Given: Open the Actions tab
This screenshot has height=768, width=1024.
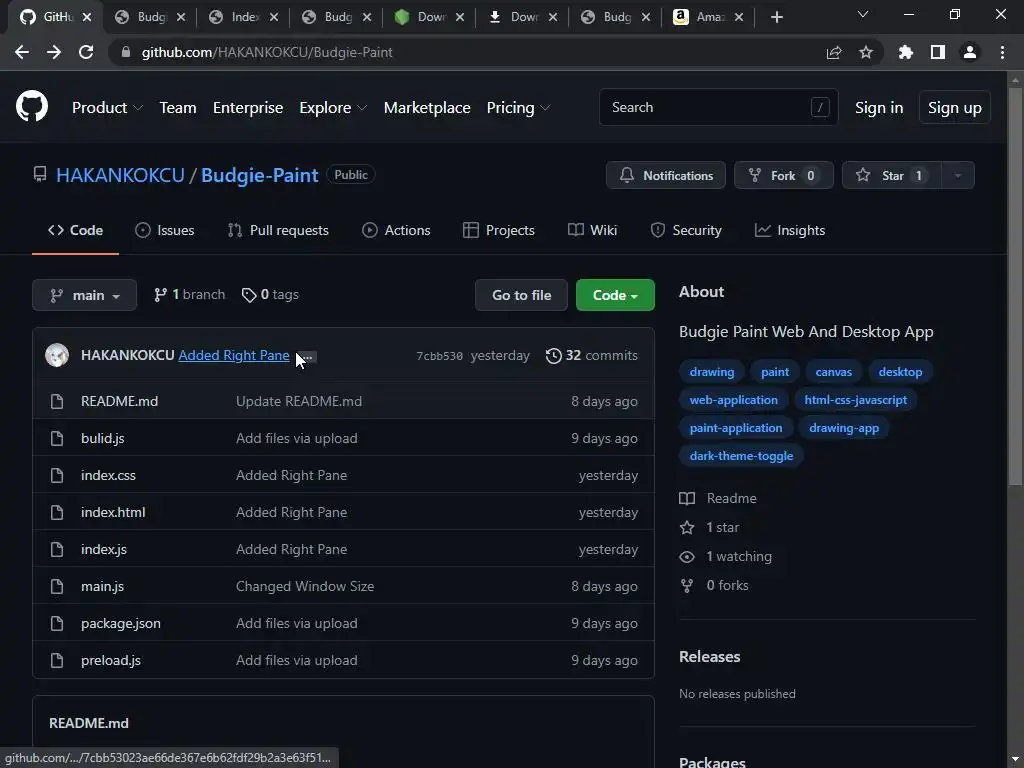Looking at the screenshot, I should [x=396, y=231].
